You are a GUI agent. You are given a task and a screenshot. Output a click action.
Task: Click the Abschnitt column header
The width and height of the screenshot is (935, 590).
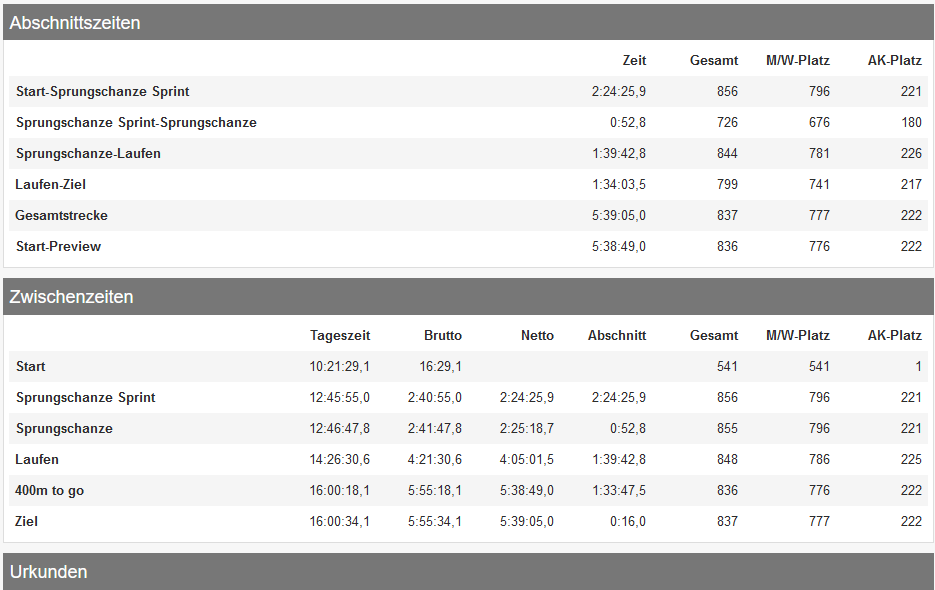[617, 336]
